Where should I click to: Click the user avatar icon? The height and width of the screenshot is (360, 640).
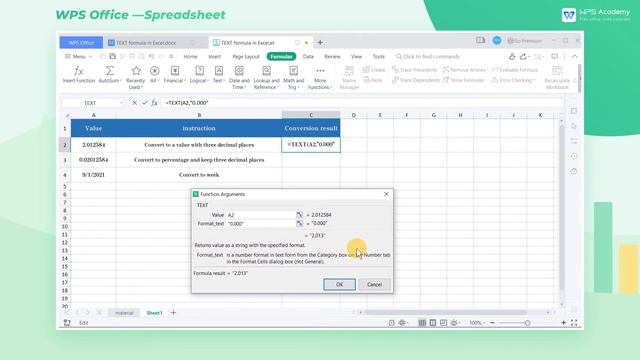[x=497, y=40]
